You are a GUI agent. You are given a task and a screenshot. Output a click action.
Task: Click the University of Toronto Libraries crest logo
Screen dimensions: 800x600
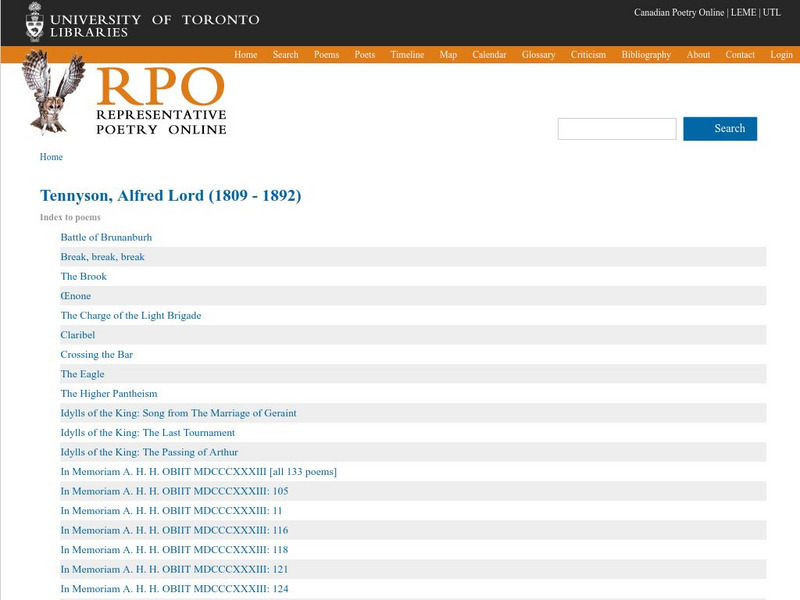(35, 22)
